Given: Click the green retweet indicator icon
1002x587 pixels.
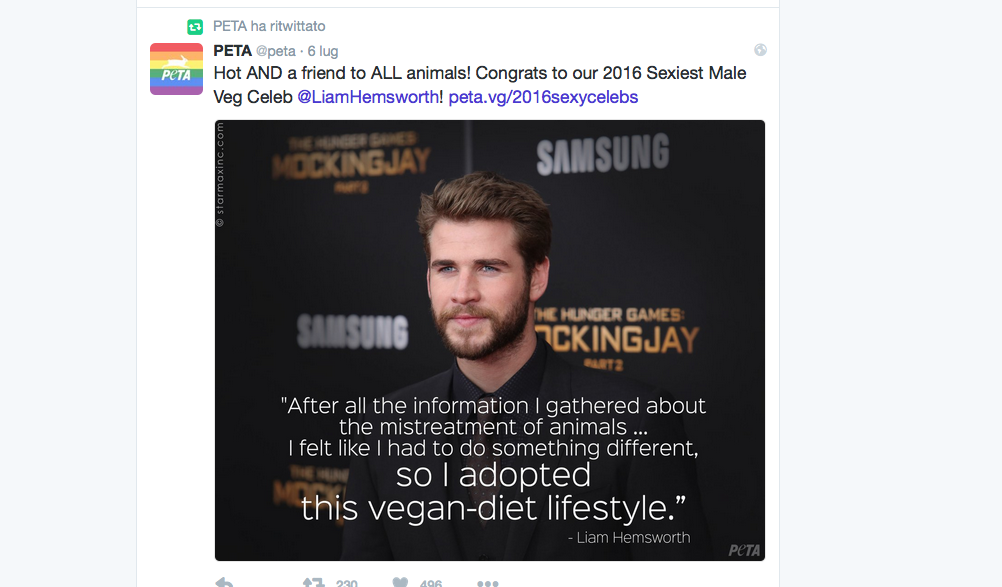Looking at the screenshot, I should tap(195, 27).
